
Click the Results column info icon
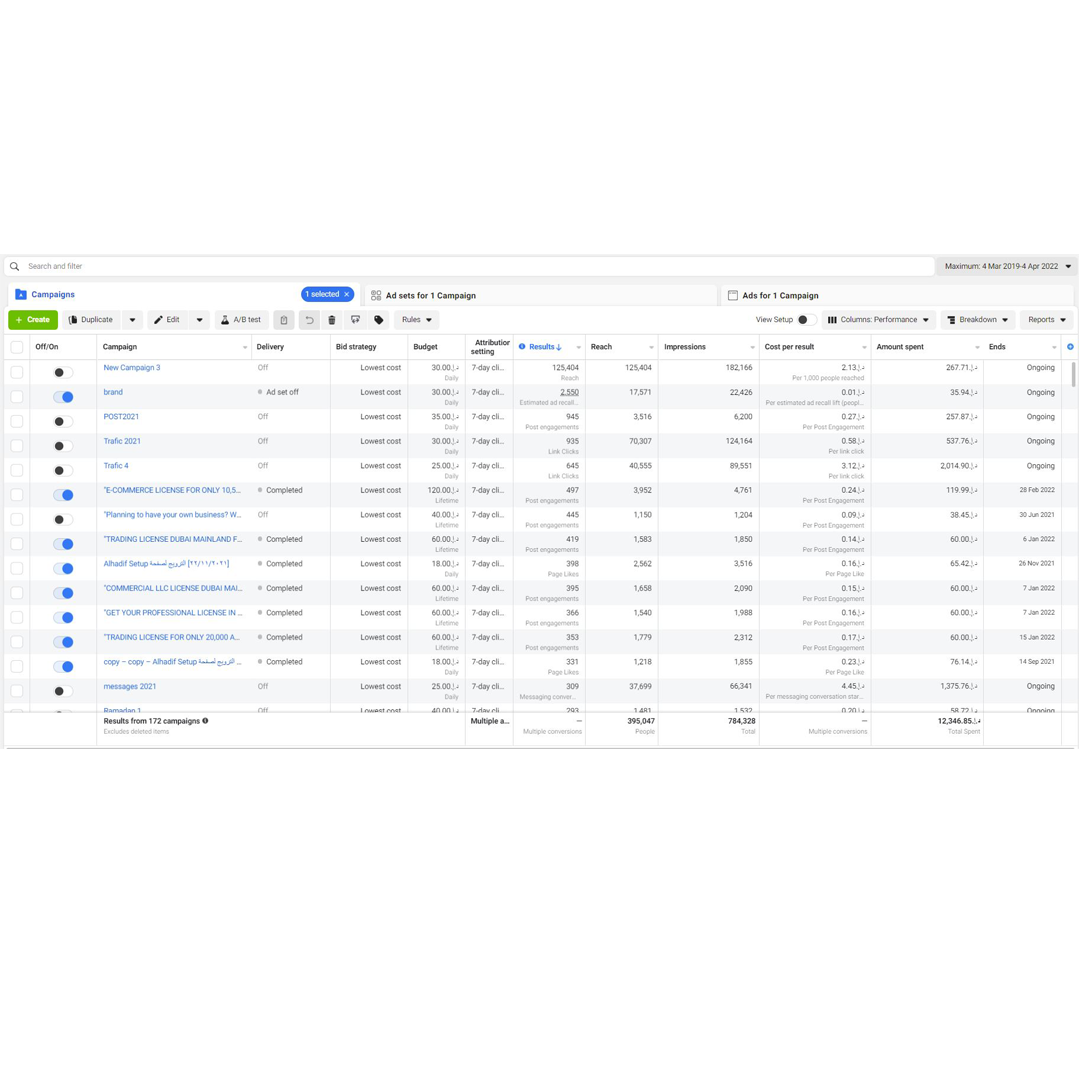[x=522, y=347]
